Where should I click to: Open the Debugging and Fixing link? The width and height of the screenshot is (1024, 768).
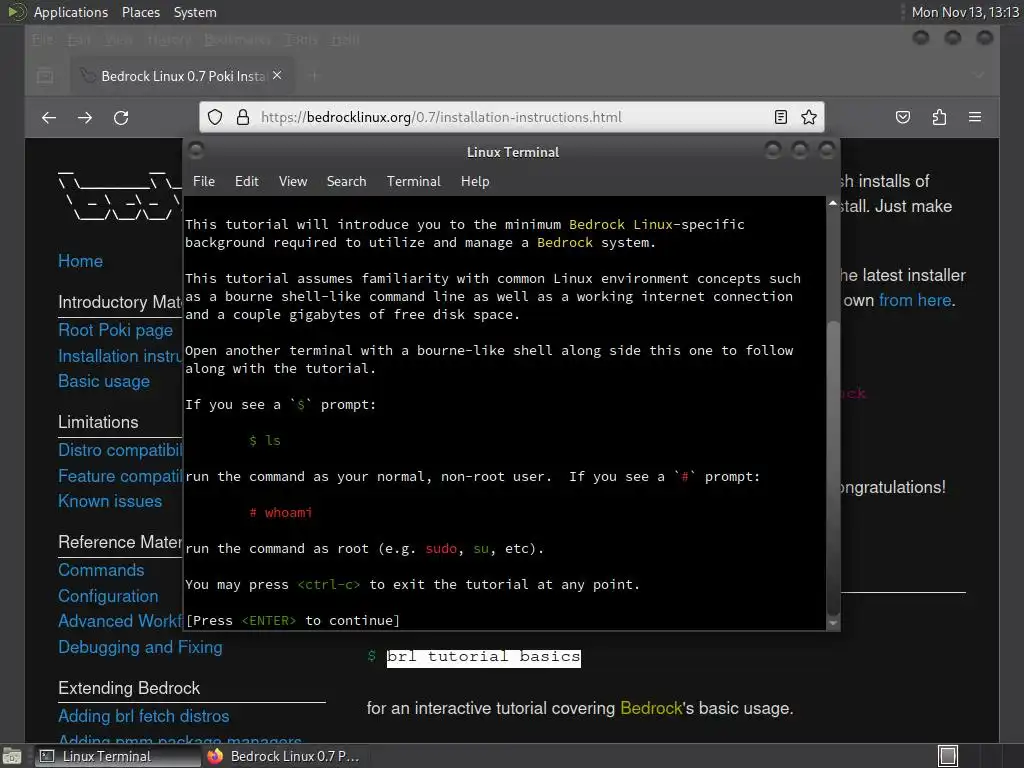[140, 647]
